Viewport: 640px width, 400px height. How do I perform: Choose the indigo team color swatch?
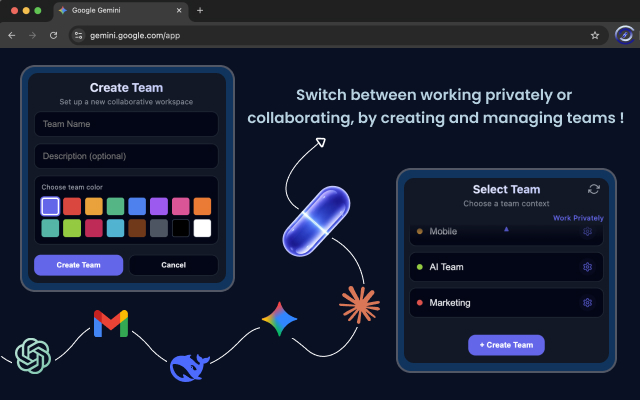pos(50,206)
